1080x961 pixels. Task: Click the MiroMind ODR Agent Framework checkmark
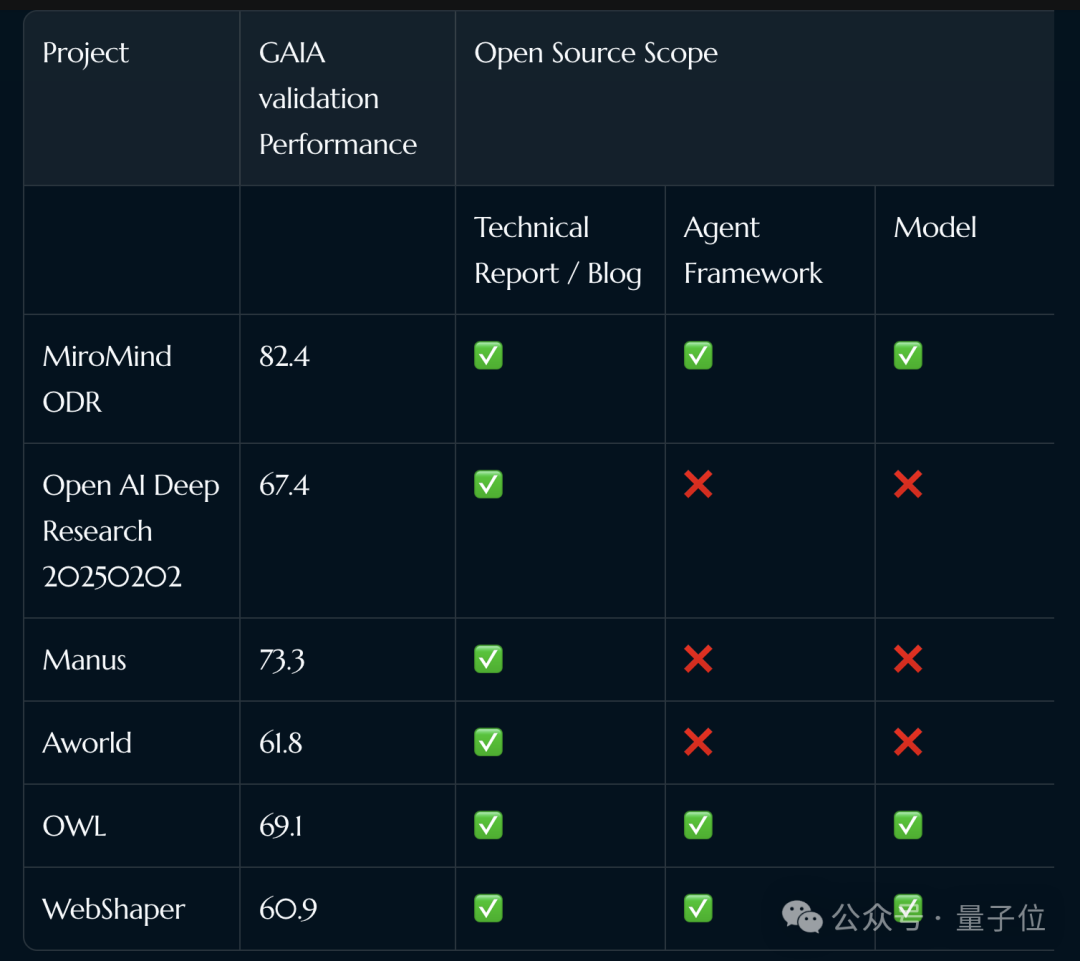[698, 355]
